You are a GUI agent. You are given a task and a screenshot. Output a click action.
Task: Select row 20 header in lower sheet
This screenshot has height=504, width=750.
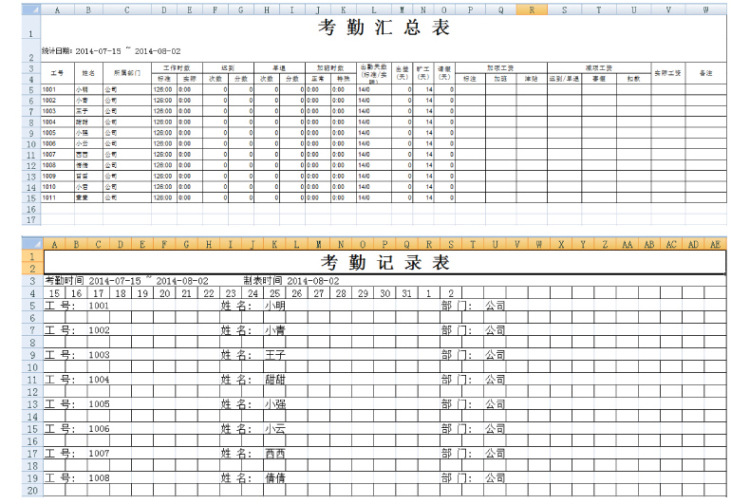pos(30,491)
